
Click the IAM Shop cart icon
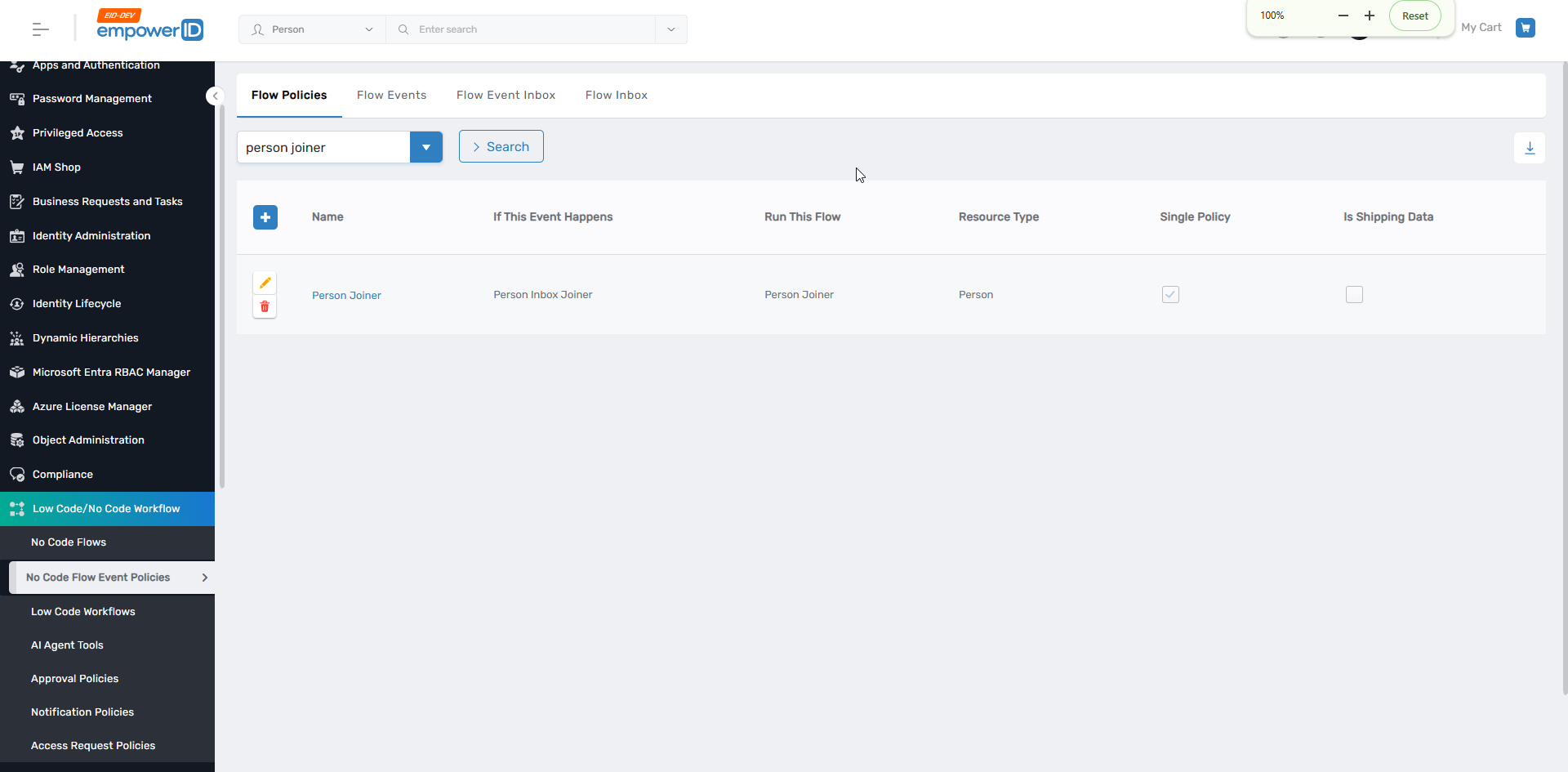17,167
